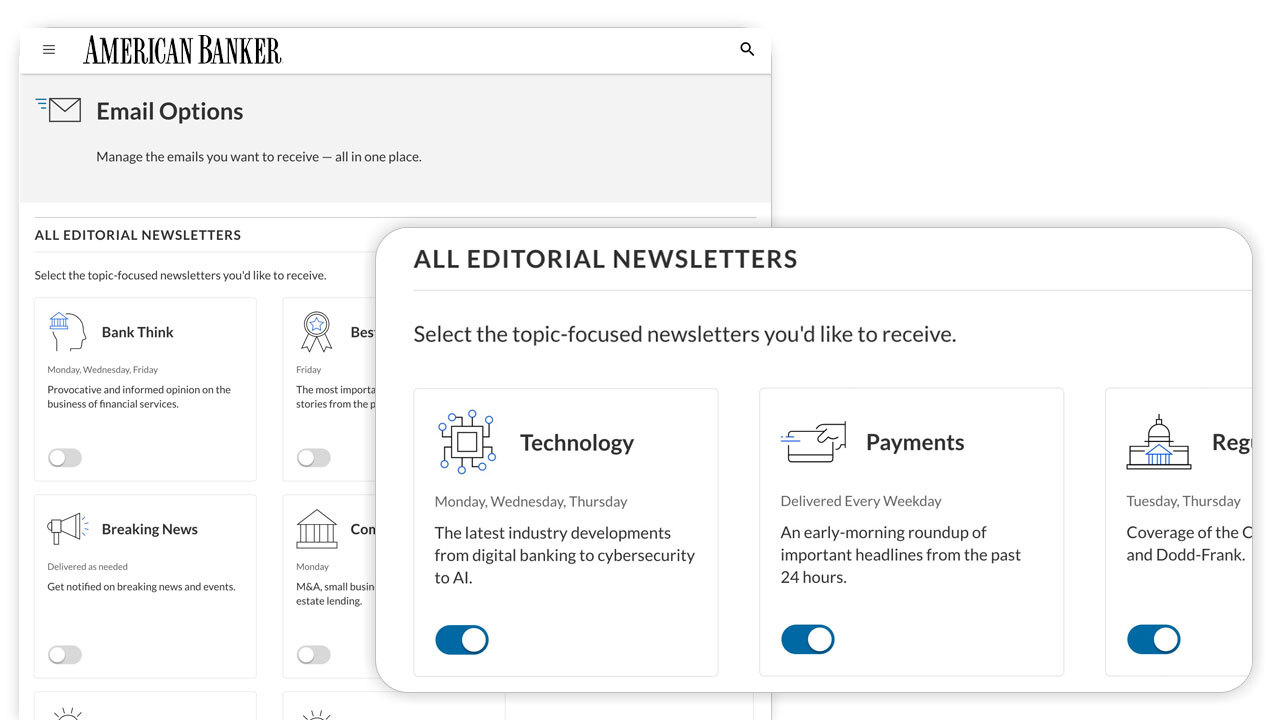This screenshot has height=720, width=1280.
Task: Click the Bank Think head icon
Action: [67, 332]
